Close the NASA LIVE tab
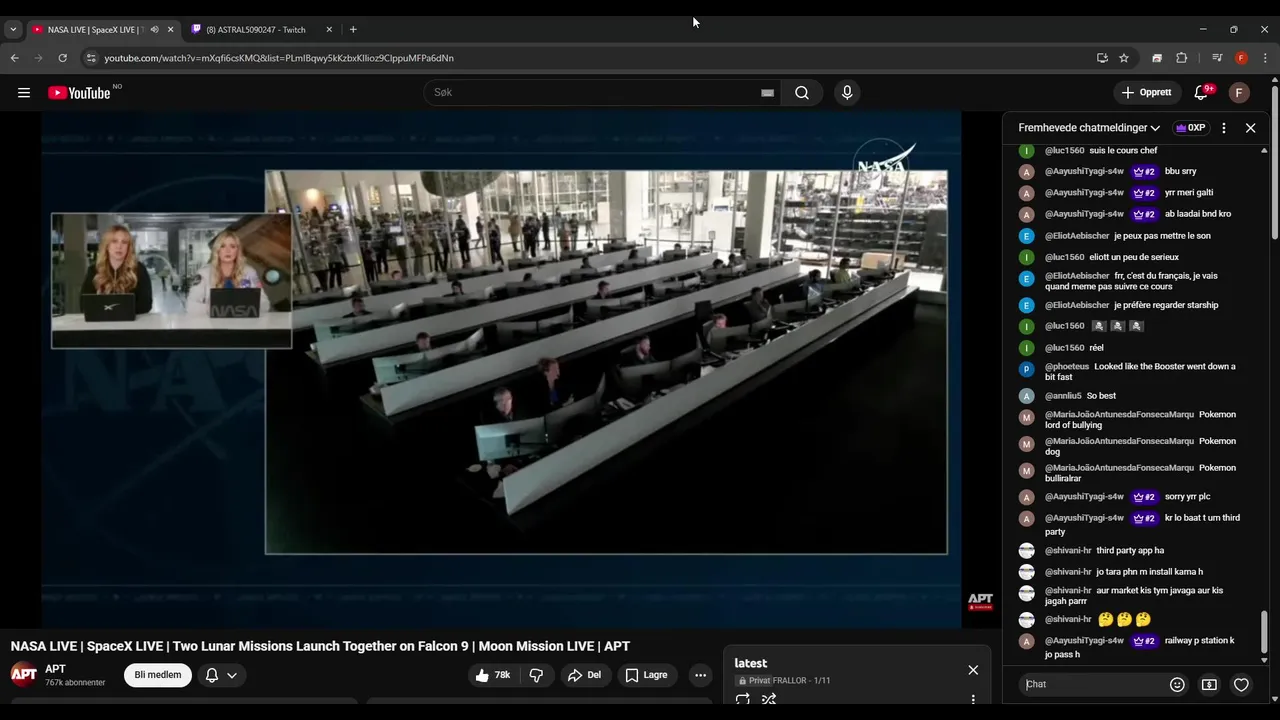Screen dimensions: 1280x720 click(x=170, y=30)
